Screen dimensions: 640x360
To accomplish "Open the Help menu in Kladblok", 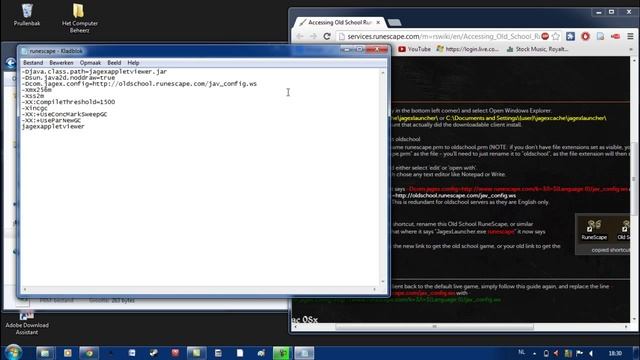I will (133, 63).
